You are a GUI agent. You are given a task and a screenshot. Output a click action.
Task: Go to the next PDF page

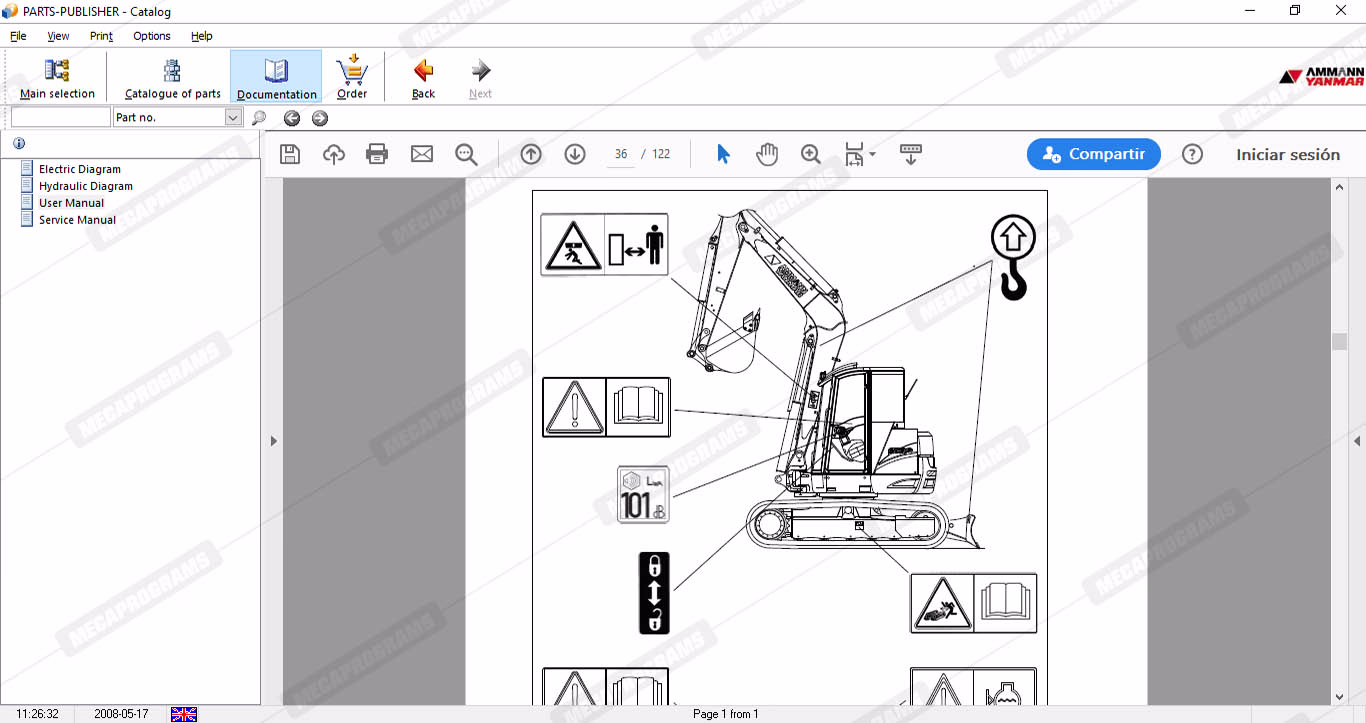[575, 154]
